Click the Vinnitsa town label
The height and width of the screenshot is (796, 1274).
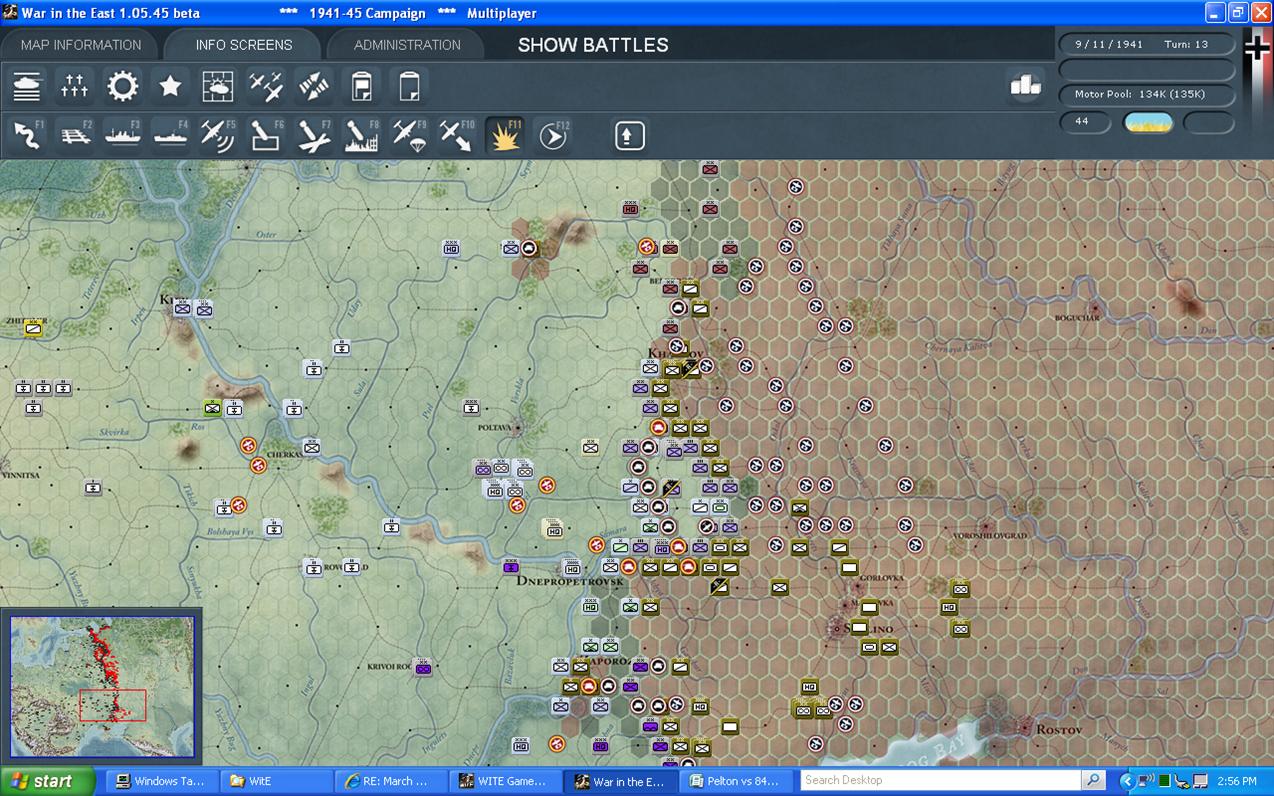click(21, 477)
